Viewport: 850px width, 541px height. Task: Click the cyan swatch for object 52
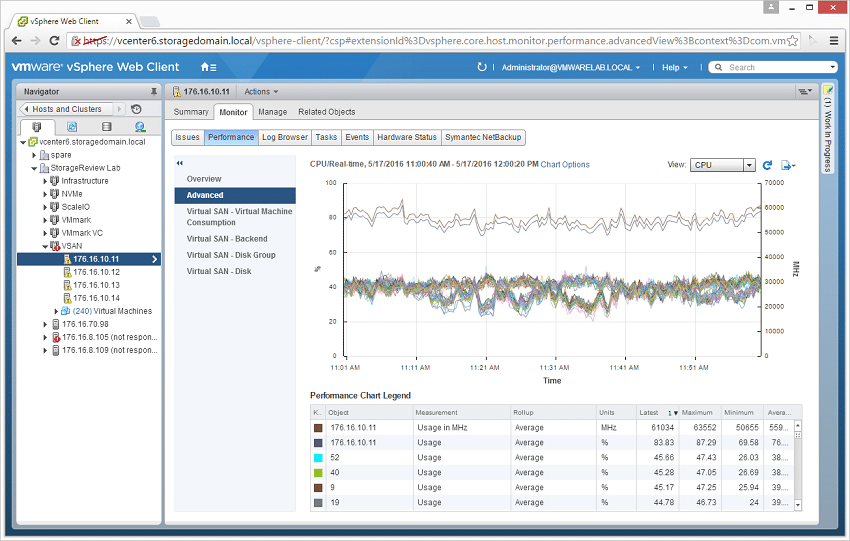pyautogui.click(x=318, y=458)
